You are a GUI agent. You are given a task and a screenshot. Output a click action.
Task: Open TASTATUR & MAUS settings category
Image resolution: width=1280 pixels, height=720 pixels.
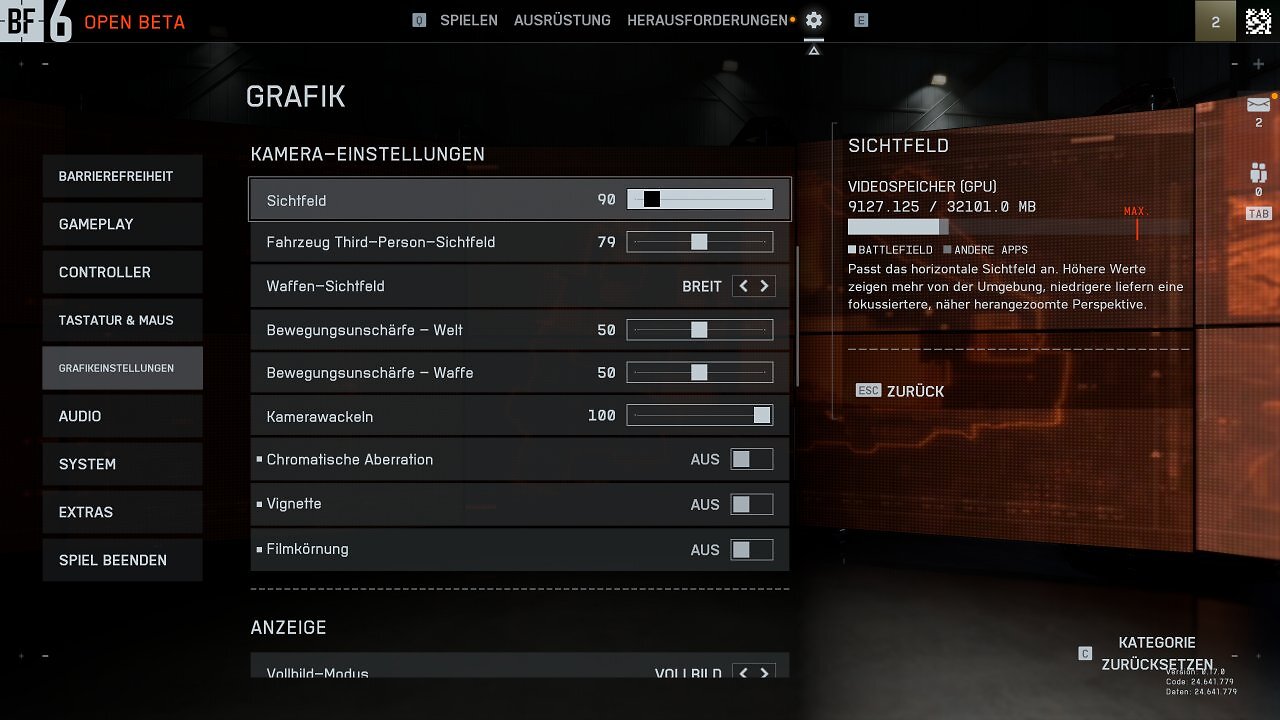pos(122,320)
